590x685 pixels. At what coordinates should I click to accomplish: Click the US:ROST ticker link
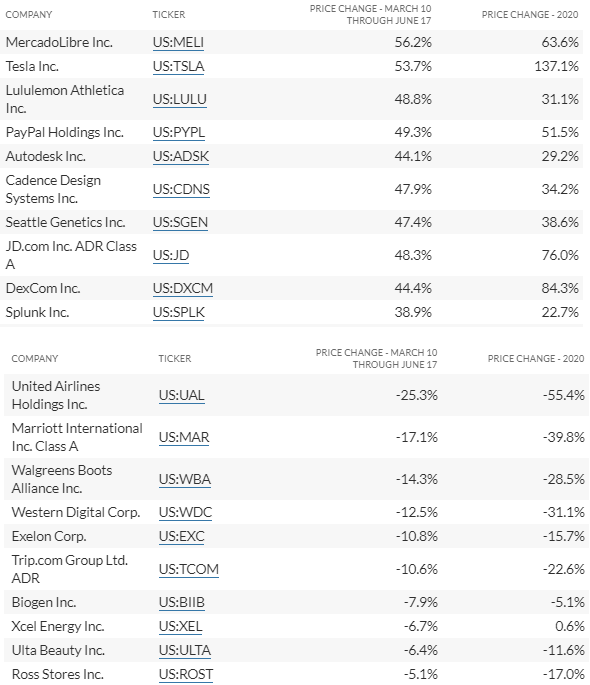click(186, 675)
